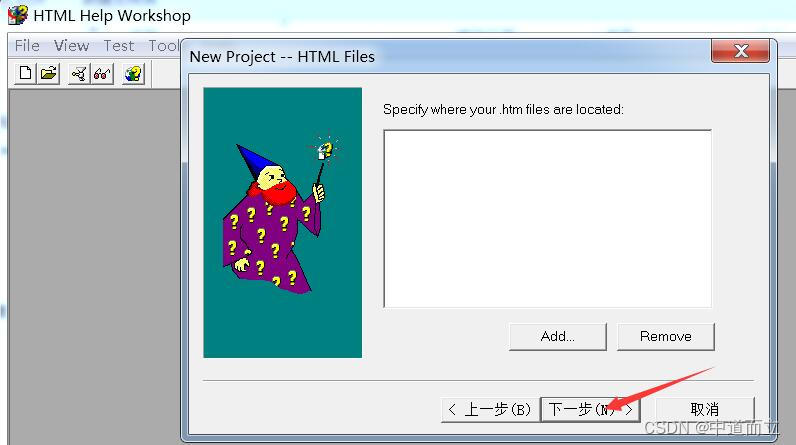Click the New file toolbar icon
The width and height of the screenshot is (796, 445).
coord(25,74)
